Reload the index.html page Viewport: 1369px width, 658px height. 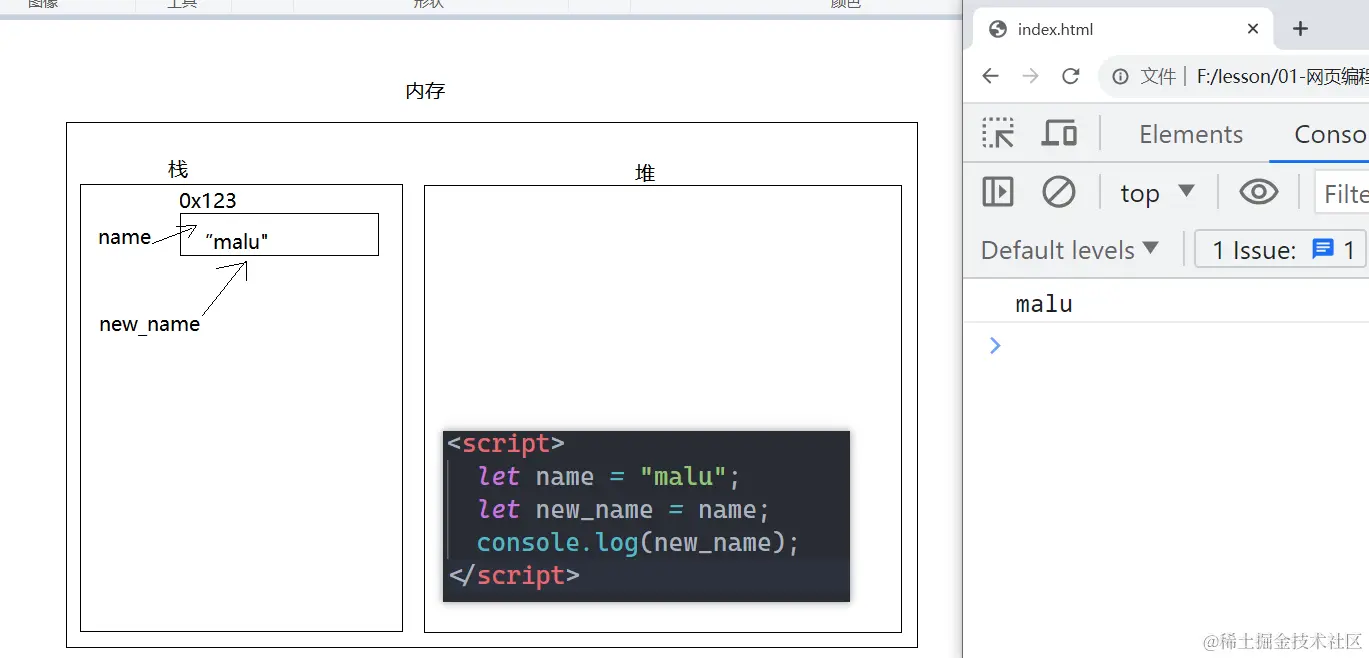1071,76
